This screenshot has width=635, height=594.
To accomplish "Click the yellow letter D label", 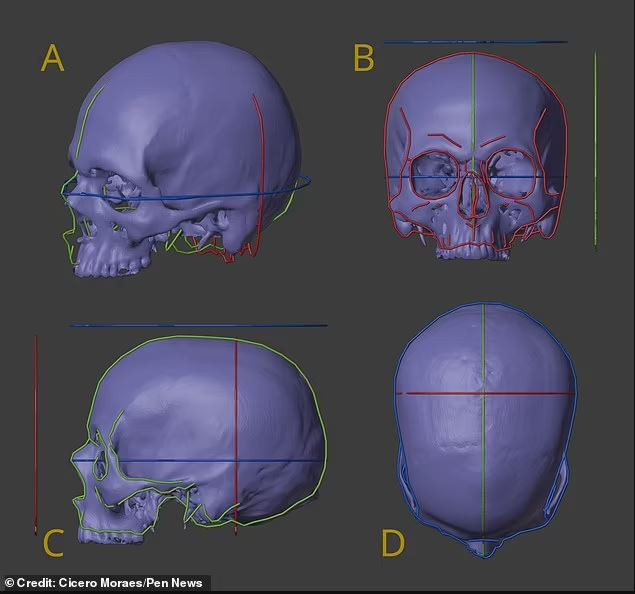I will point(394,544).
